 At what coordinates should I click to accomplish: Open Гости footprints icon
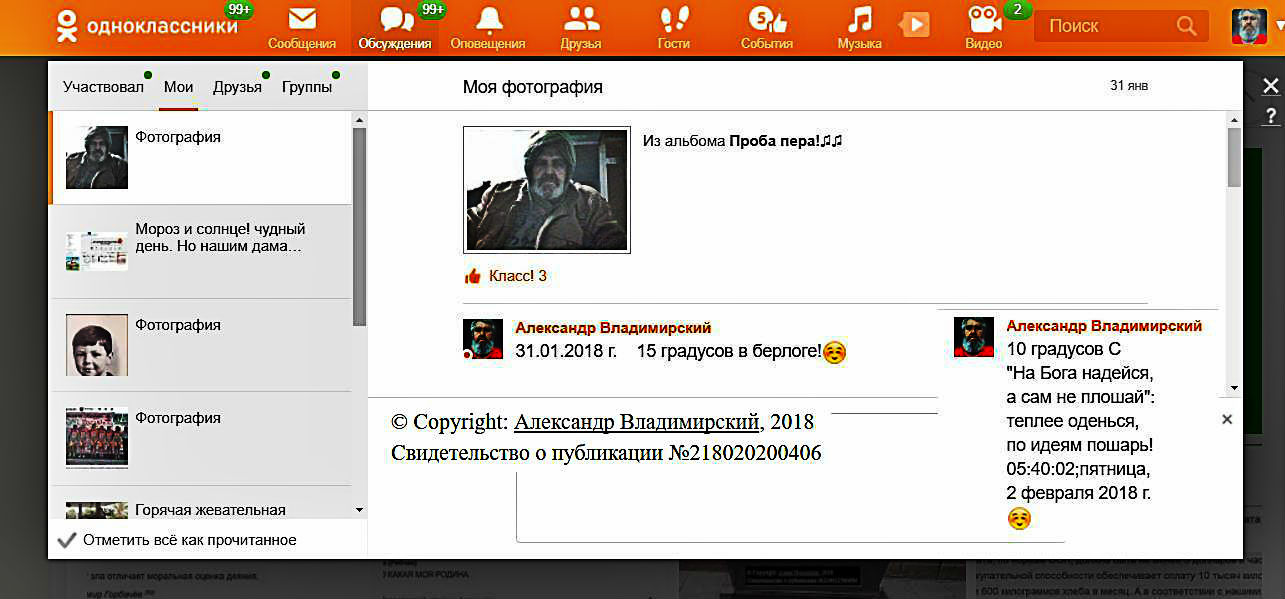tap(673, 21)
